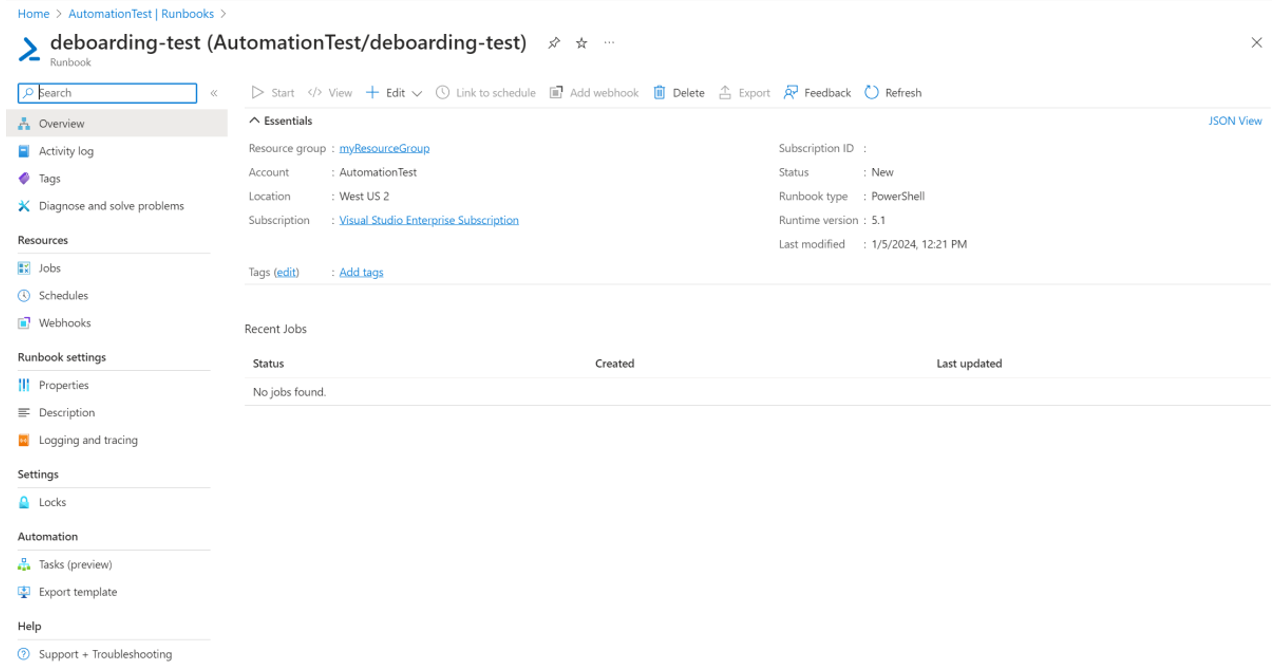Click Diagnose and solve problems wrench icon
This screenshot has width=1281, height=664.
(24, 206)
